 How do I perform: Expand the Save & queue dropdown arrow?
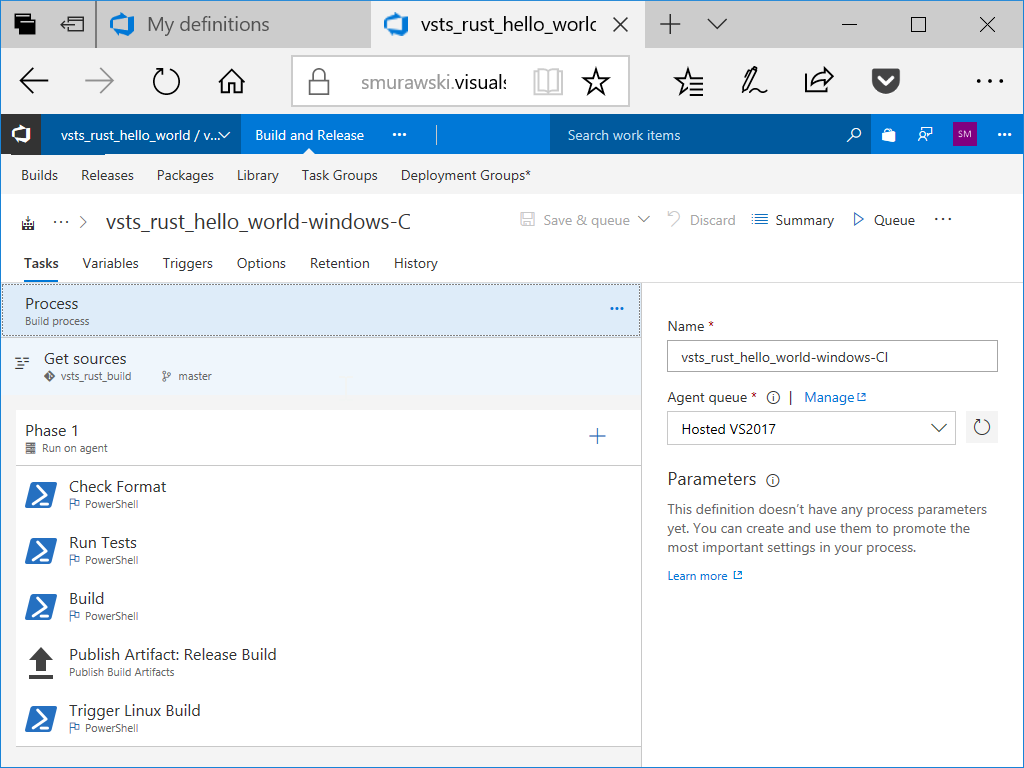click(644, 219)
